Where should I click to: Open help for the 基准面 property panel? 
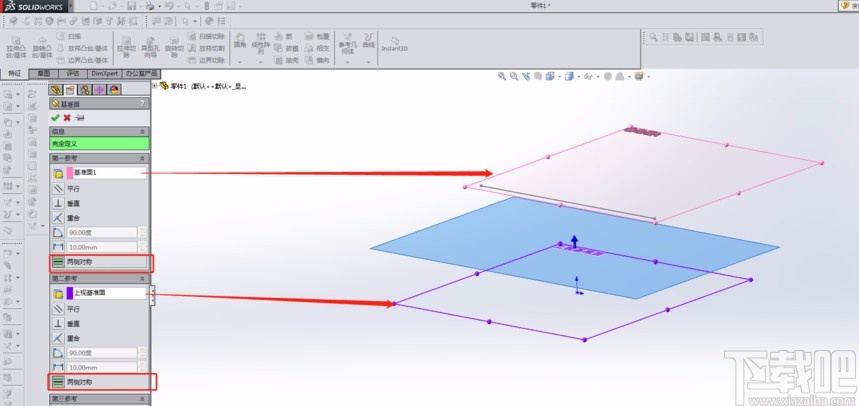(142, 104)
